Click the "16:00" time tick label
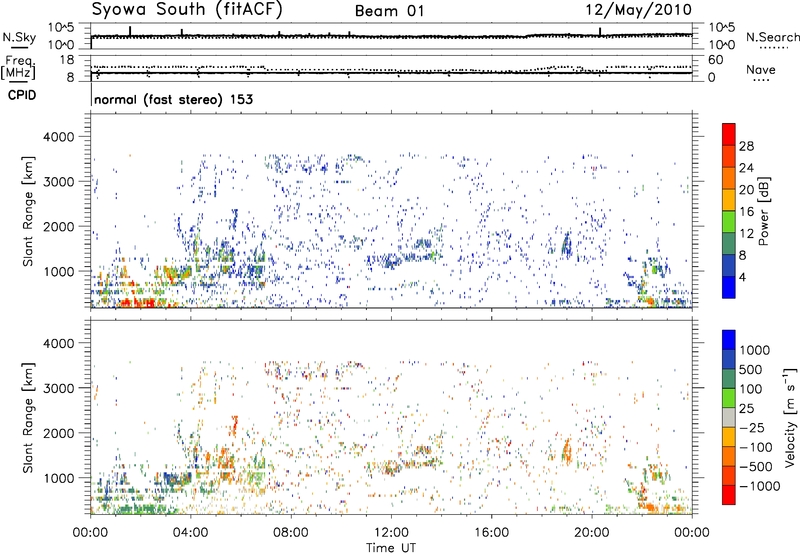 491,533
